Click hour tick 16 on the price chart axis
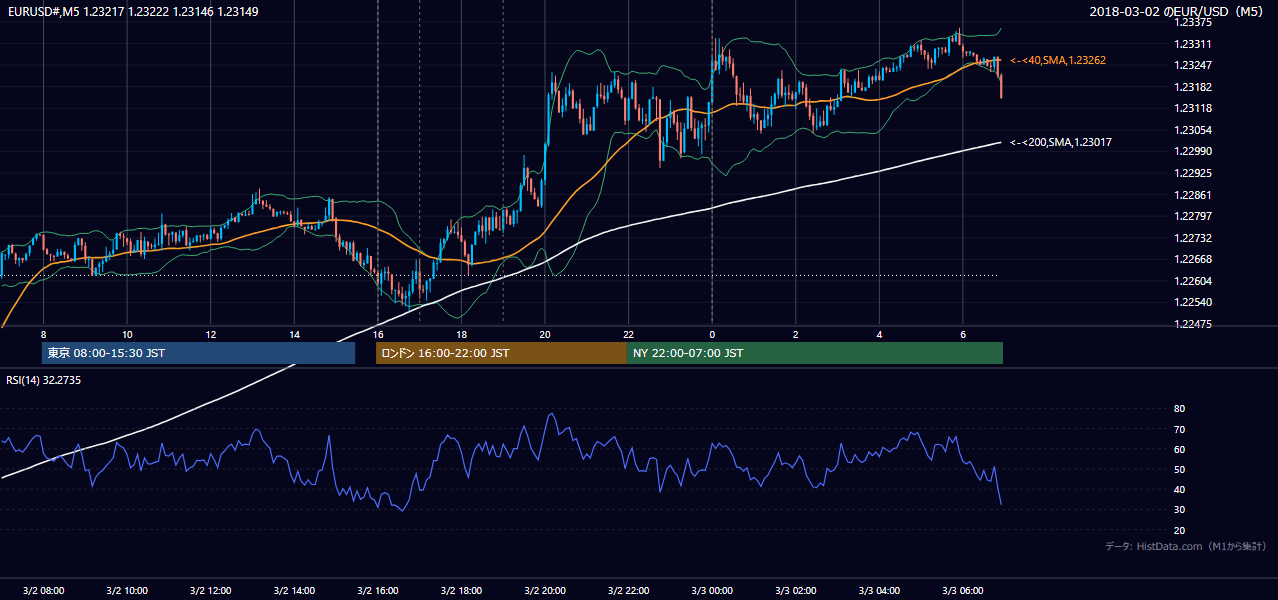This screenshot has width=1278, height=600. click(377, 334)
